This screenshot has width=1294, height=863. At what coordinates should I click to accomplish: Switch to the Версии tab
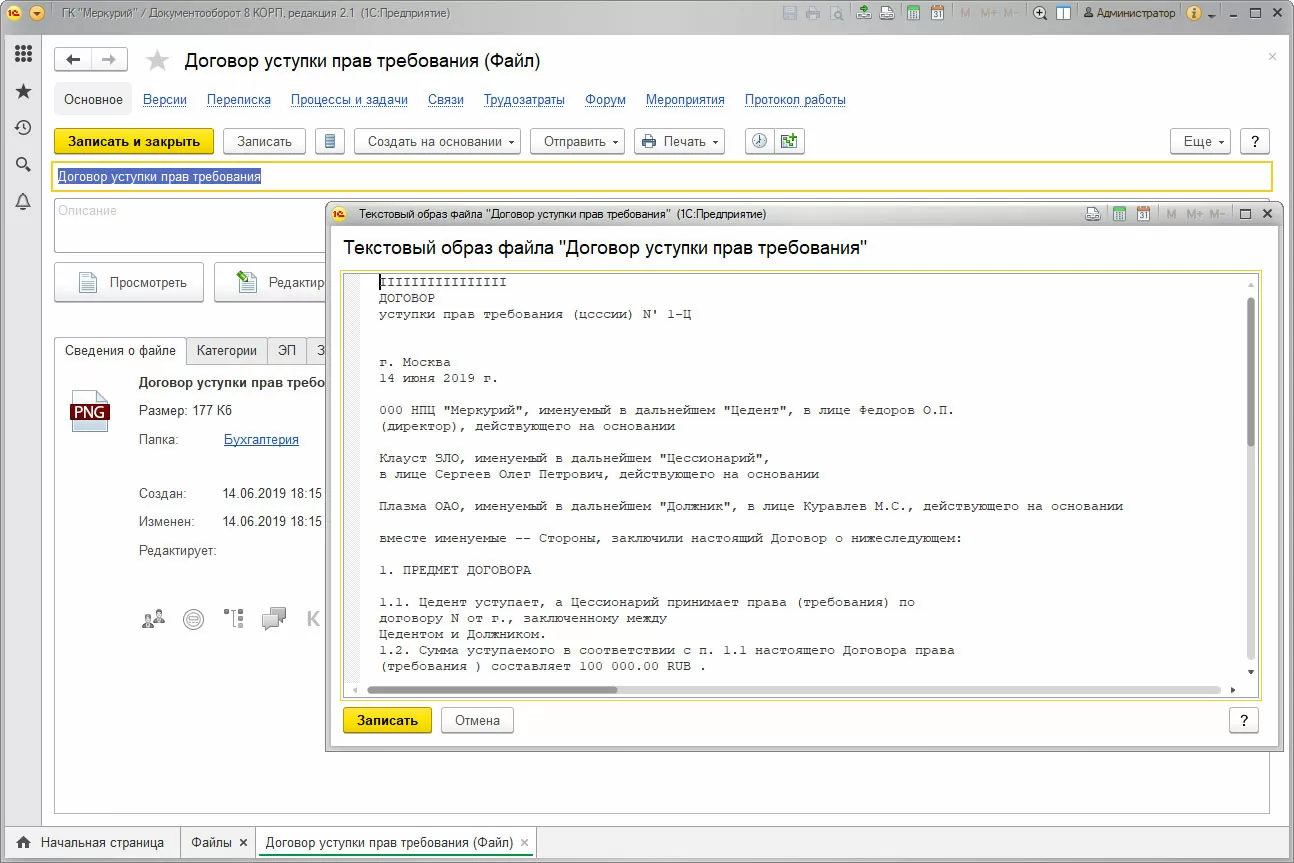coord(165,100)
